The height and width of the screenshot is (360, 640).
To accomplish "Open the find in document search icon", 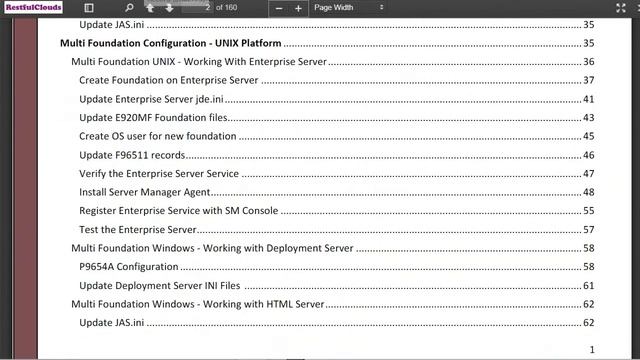I will (129, 7).
